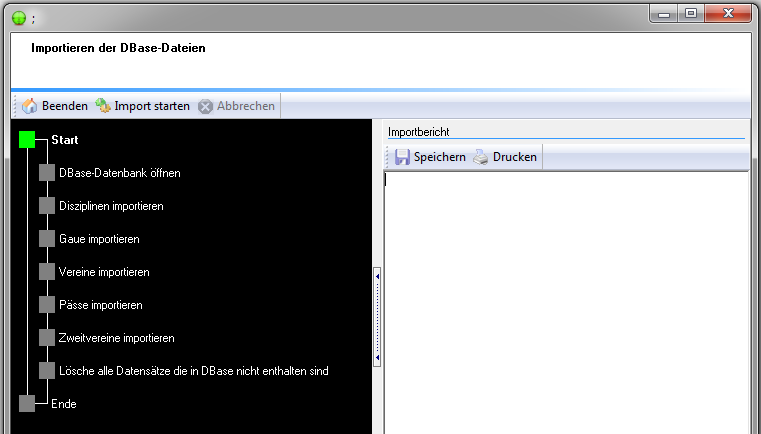Click the grey square beside Gaue importieren
Viewport: 761px width, 434px height.
coord(47,239)
